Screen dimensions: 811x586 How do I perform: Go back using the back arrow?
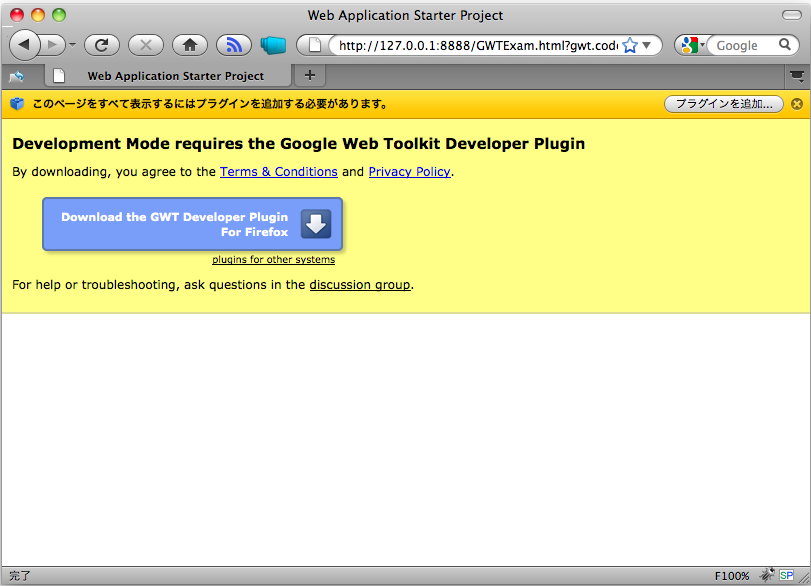pyautogui.click(x=24, y=45)
